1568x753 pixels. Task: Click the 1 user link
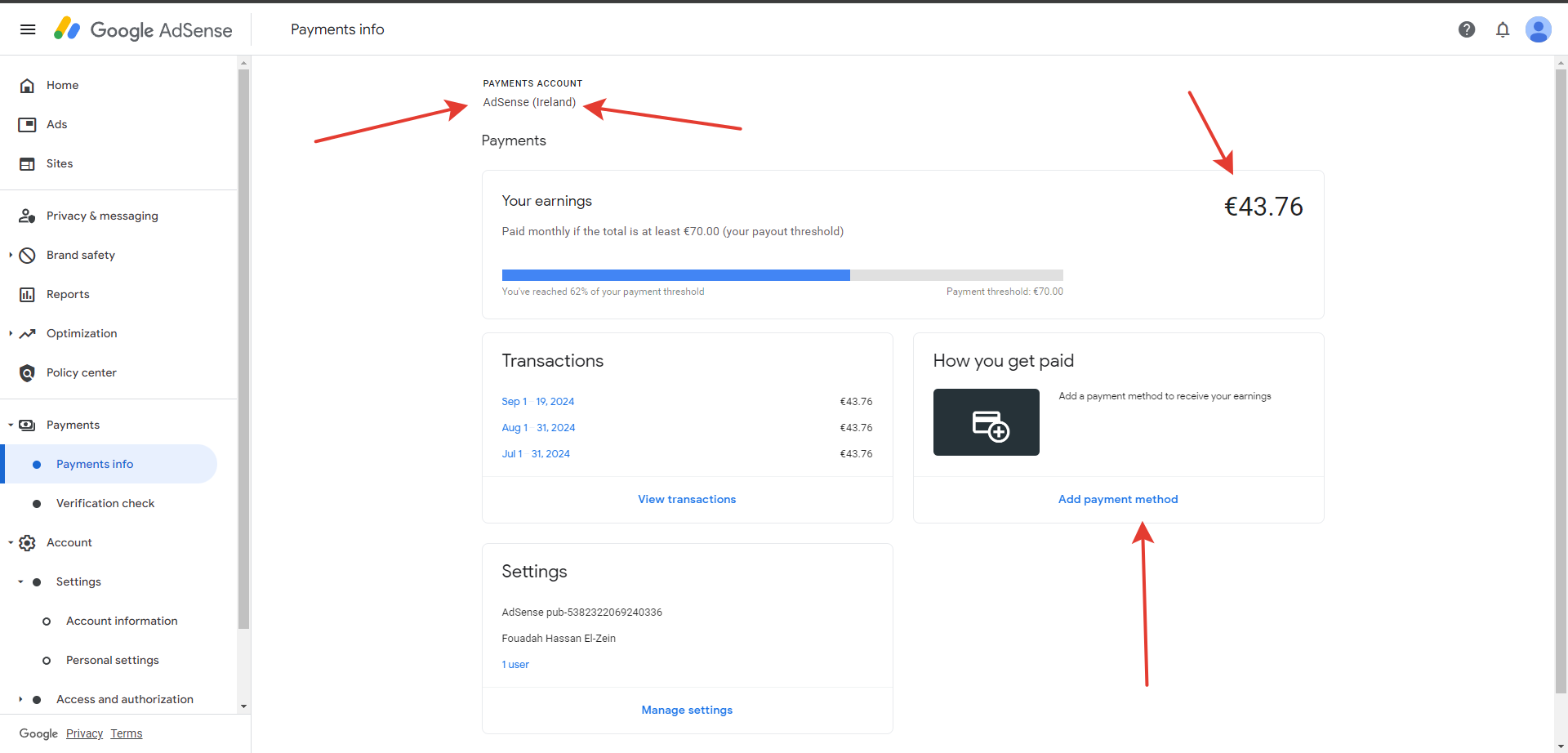[515, 664]
